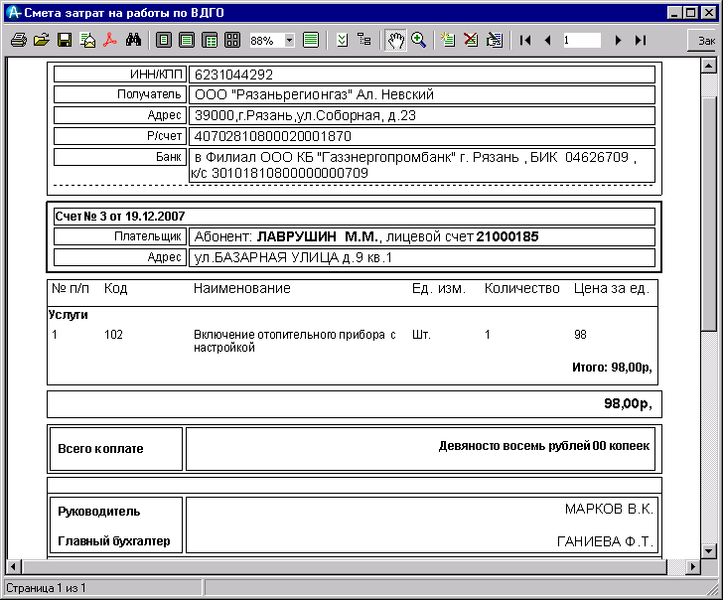The image size is (723, 600).
Task: Open Find with the binoculars icon
Action: [x=133, y=40]
